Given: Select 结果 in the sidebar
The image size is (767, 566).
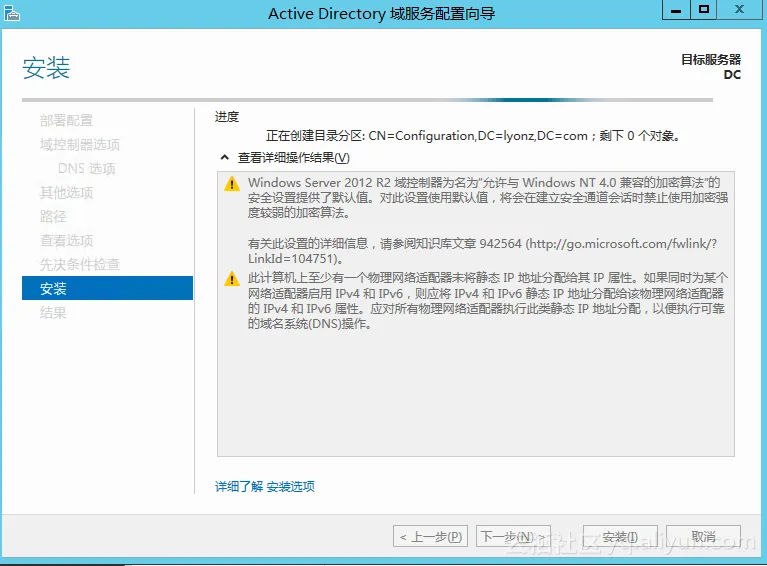Looking at the screenshot, I should pyautogui.click(x=53, y=312).
